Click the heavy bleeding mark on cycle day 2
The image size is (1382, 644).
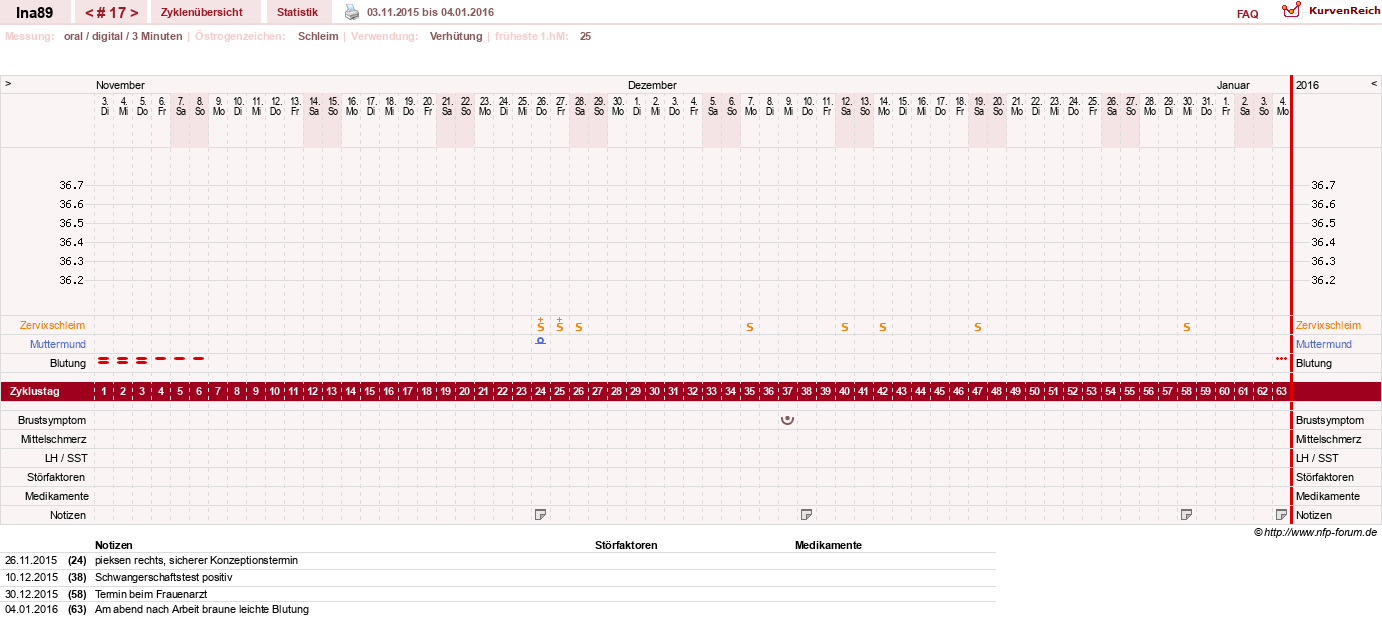[x=122, y=361]
